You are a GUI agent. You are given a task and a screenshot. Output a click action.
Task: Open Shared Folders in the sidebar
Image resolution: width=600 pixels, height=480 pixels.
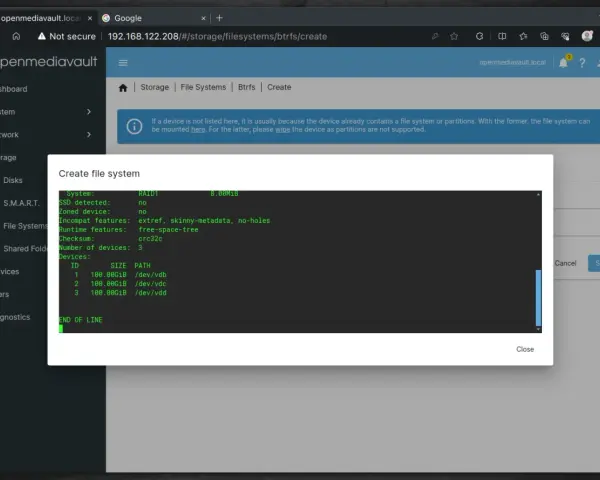click(25, 249)
